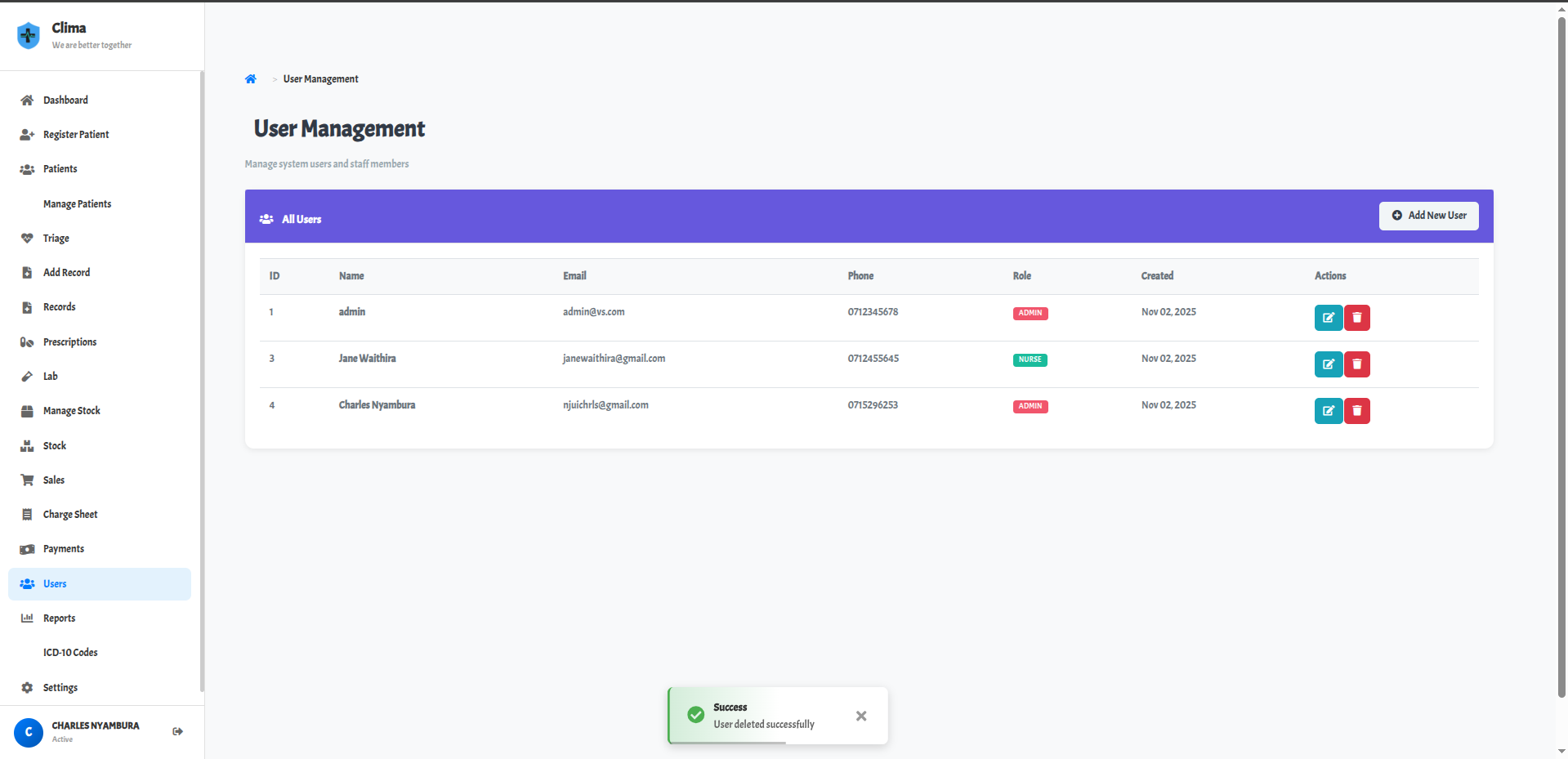Open the Dashboard menu item

point(65,100)
